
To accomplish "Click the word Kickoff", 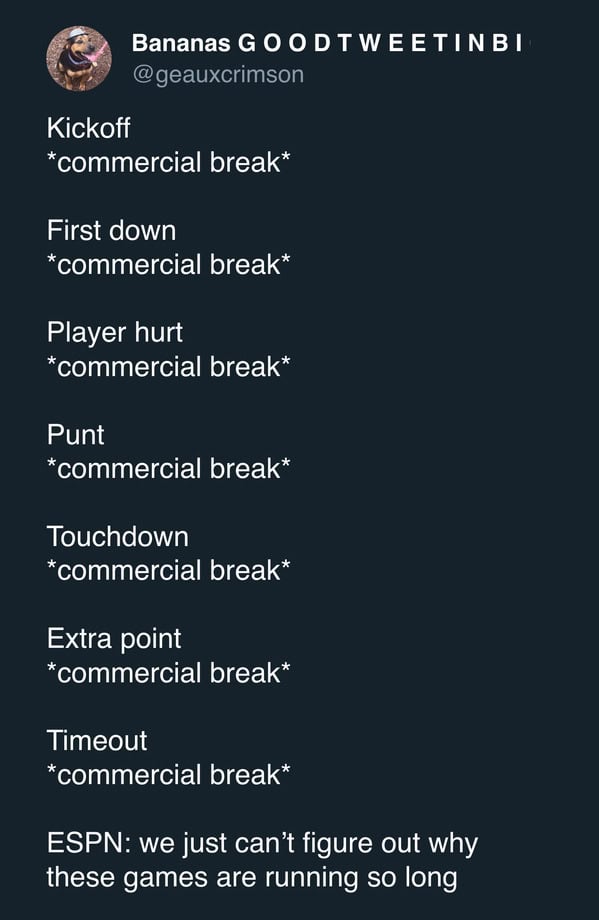I will [89, 128].
